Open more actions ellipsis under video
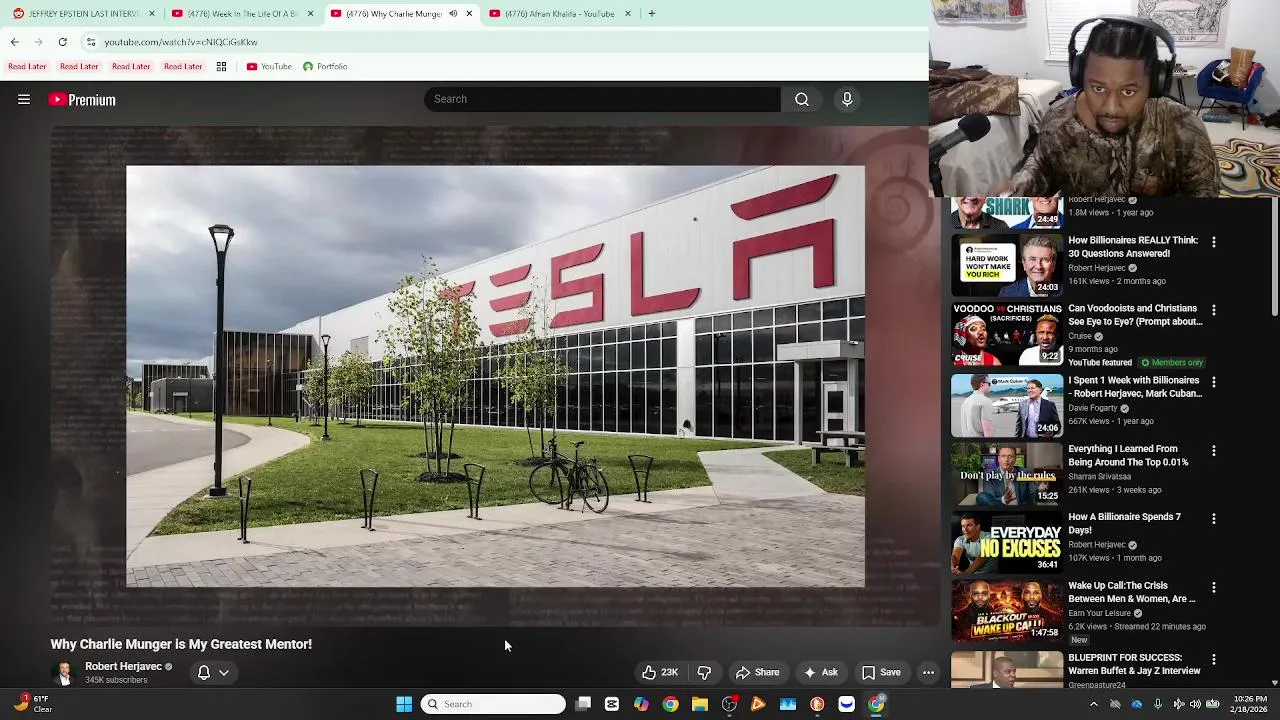The width and height of the screenshot is (1280, 720). pos(928,672)
